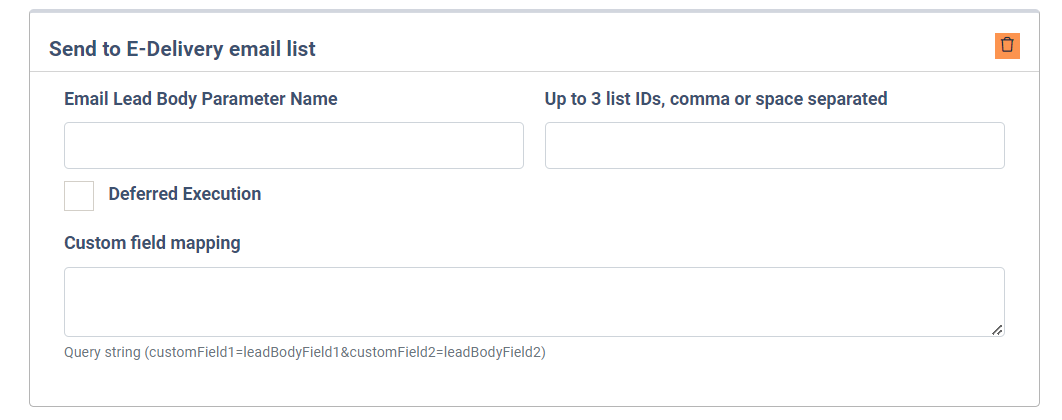Focus the Custom field mapping textarea
Image resolution: width=1062 pixels, height=420 pixels.
pyautogui.click(x=534, y=302)
